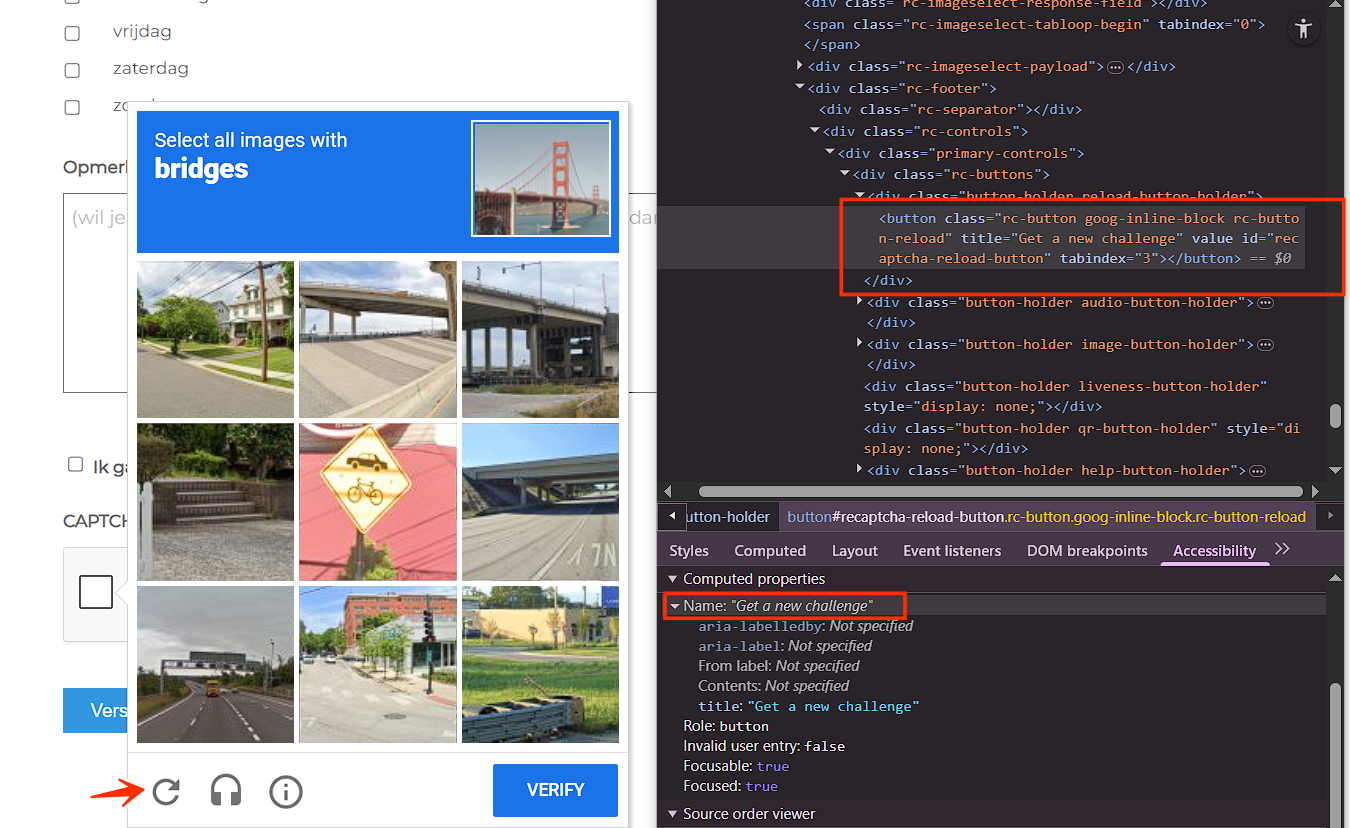This screenshot has width=1350, height=828.
Task: Click ellipsis beside audio-button-holder div
Action: point(1265,302)
